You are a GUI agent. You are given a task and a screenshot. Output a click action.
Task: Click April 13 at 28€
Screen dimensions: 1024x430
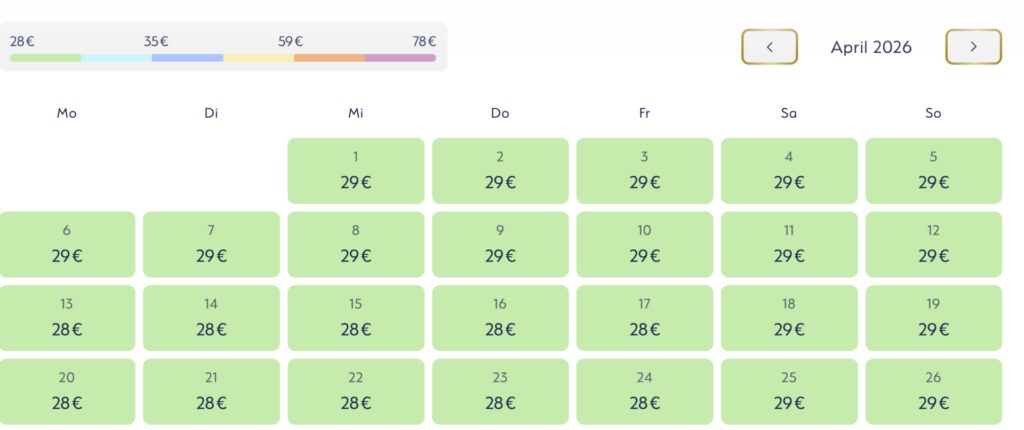(67, 318)
